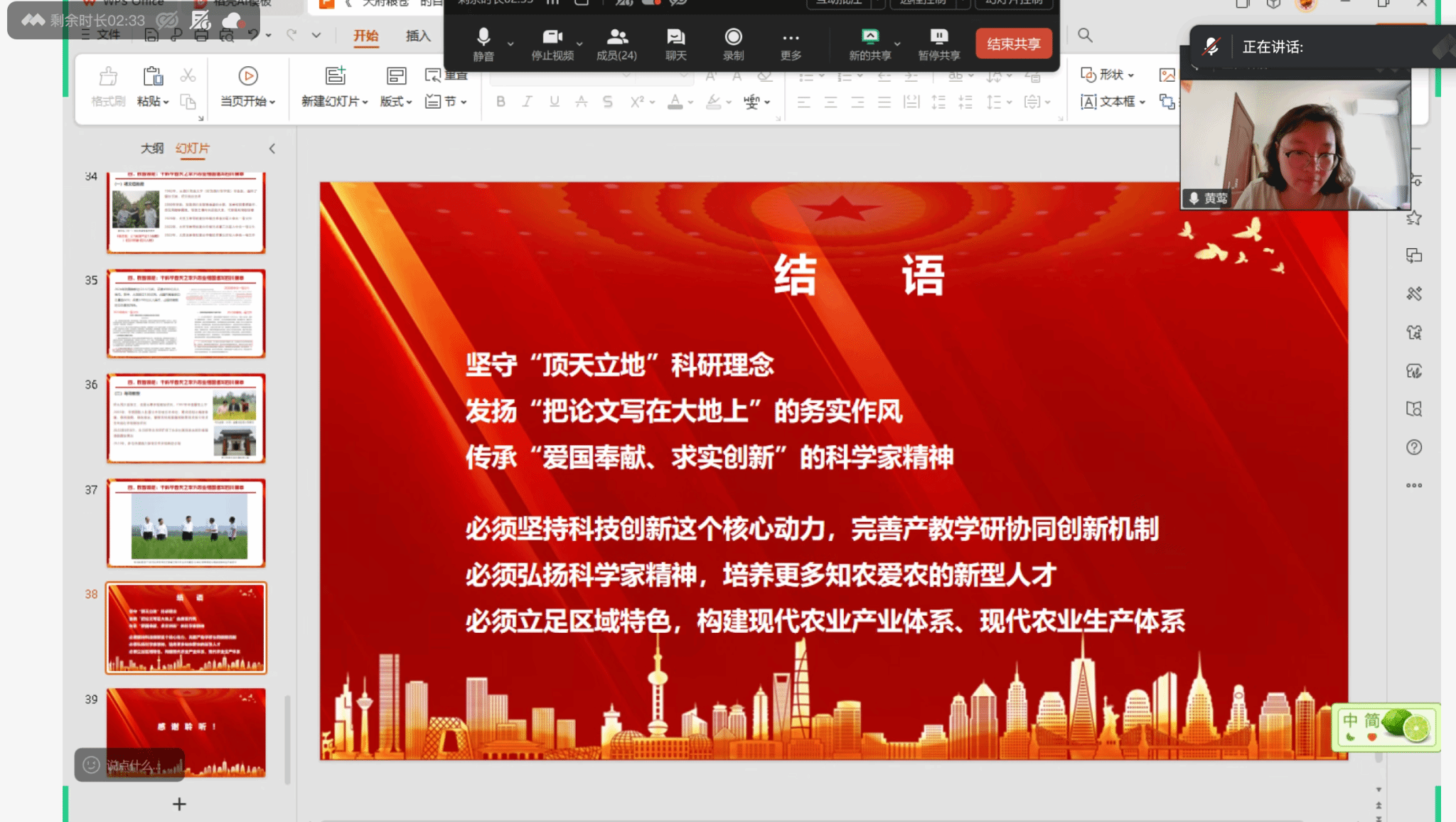Add a new slide with plus button
The width and height of the screenshot is (1456, 822).
(179, 804)
